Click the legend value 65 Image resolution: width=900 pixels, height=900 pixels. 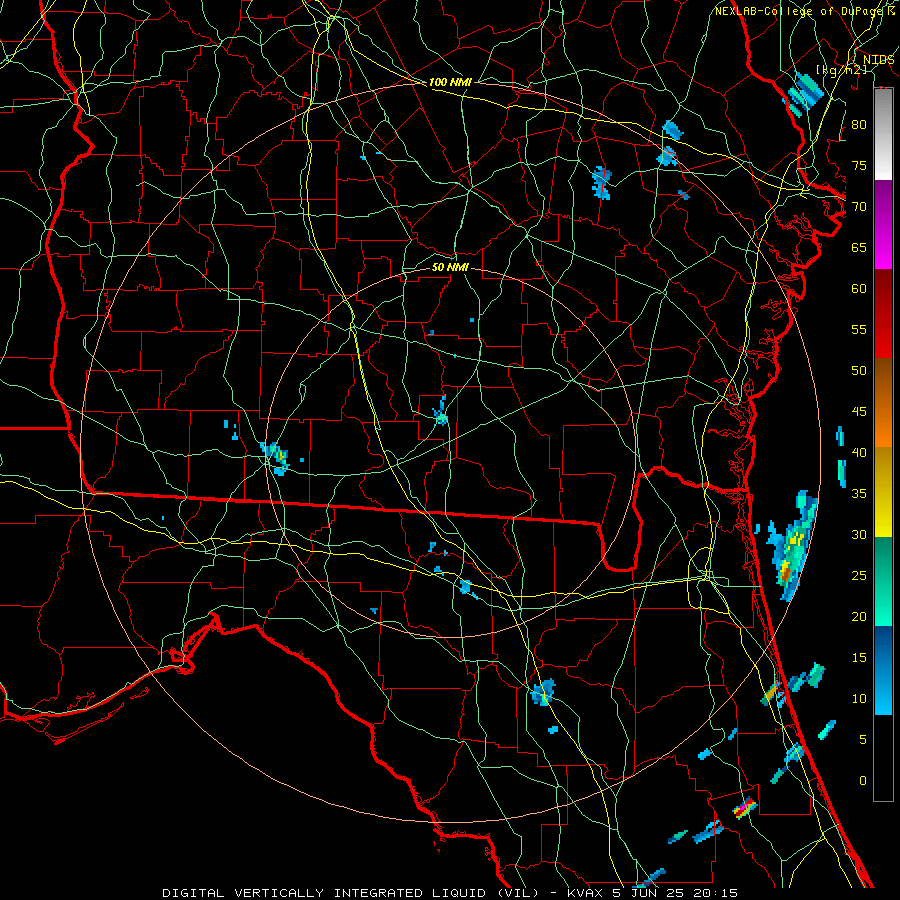[x=859, y=247]
